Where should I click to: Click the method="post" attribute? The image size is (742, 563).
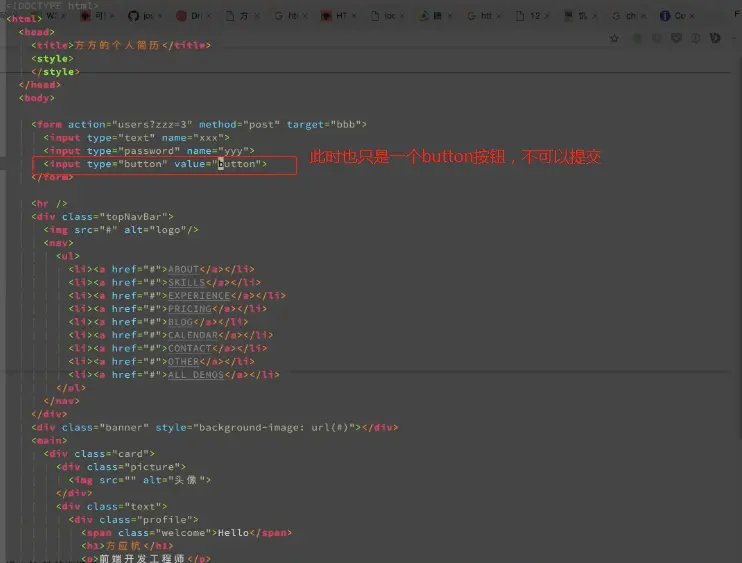[239, 124]
